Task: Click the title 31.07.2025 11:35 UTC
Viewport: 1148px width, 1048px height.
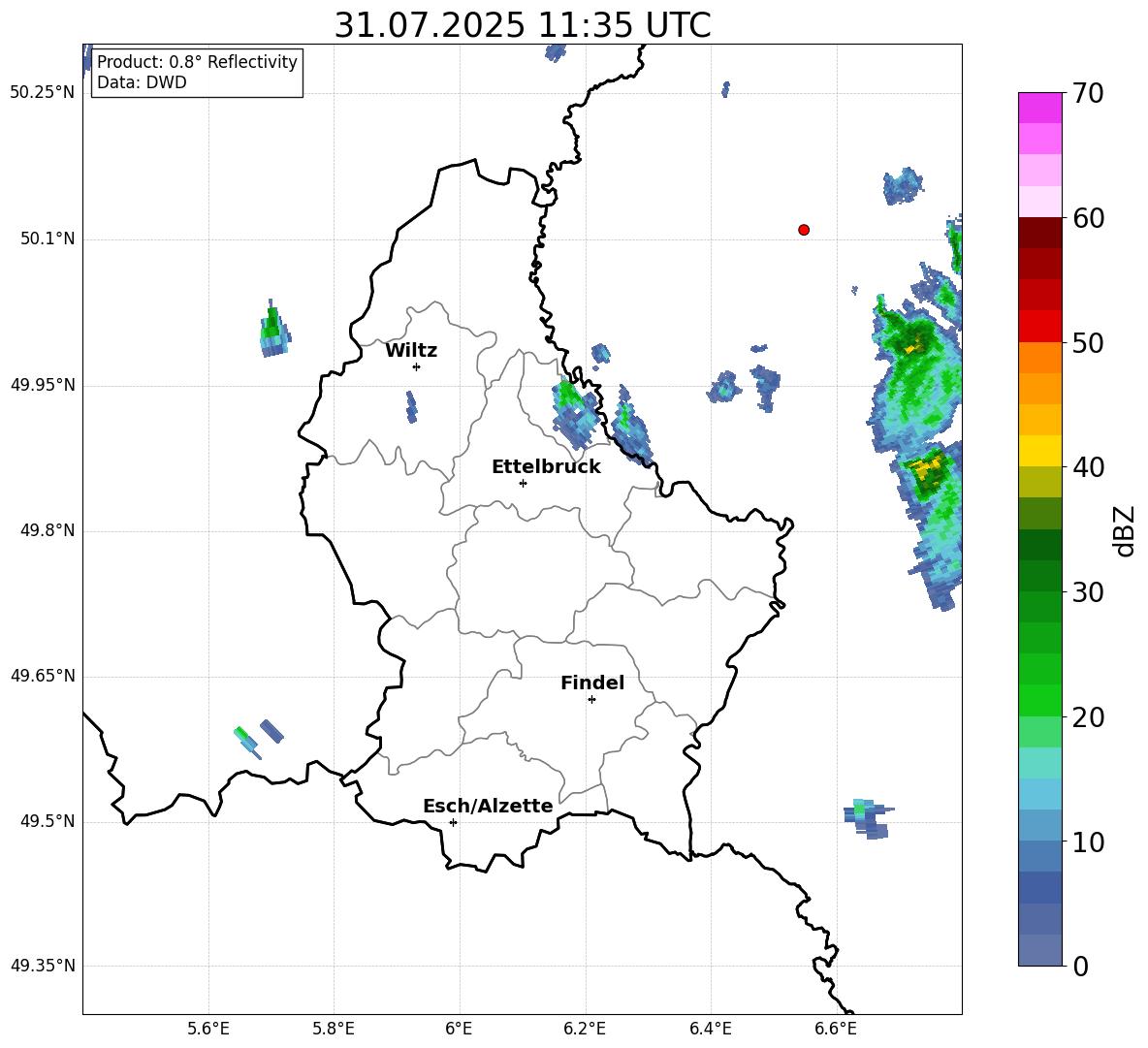Action: coord(523,25)
